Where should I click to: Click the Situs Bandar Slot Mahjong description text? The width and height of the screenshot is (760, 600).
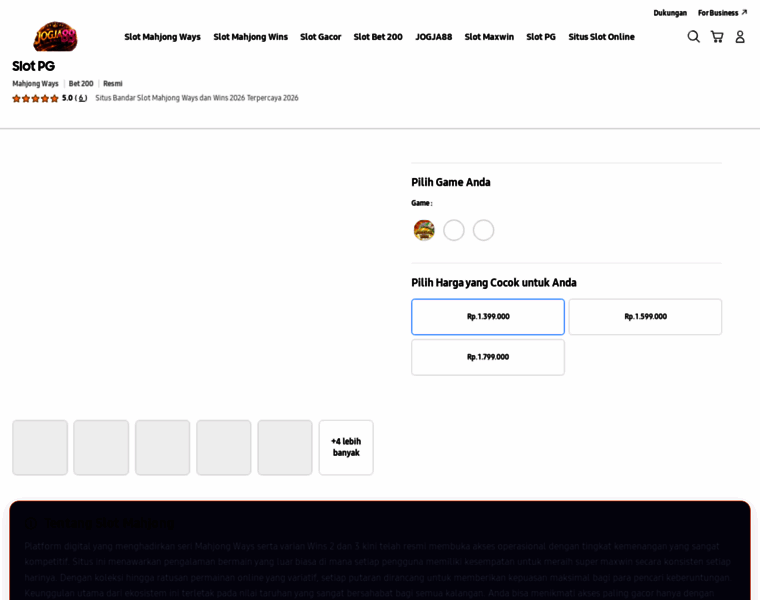(197, 98)
